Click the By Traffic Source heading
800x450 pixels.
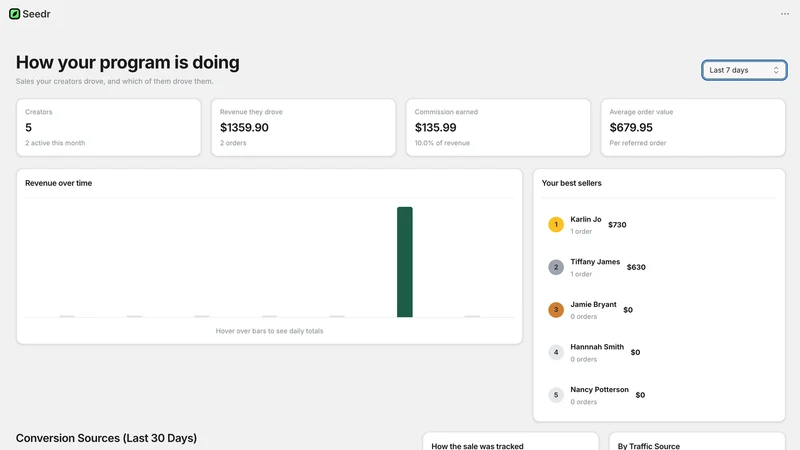[x=649, y=446]
